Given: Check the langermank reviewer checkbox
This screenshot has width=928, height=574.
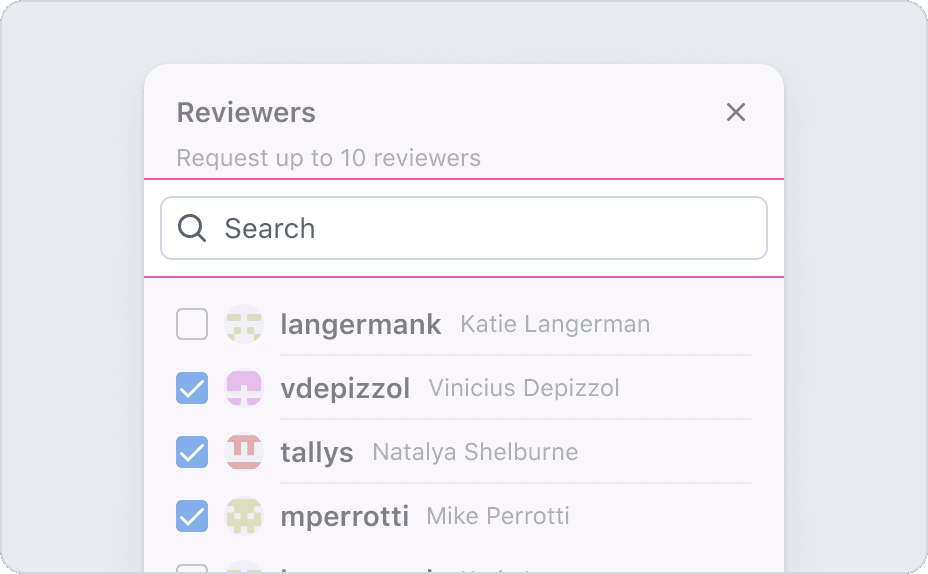Looking at the screenshot, I should click(x=192, y=324).
